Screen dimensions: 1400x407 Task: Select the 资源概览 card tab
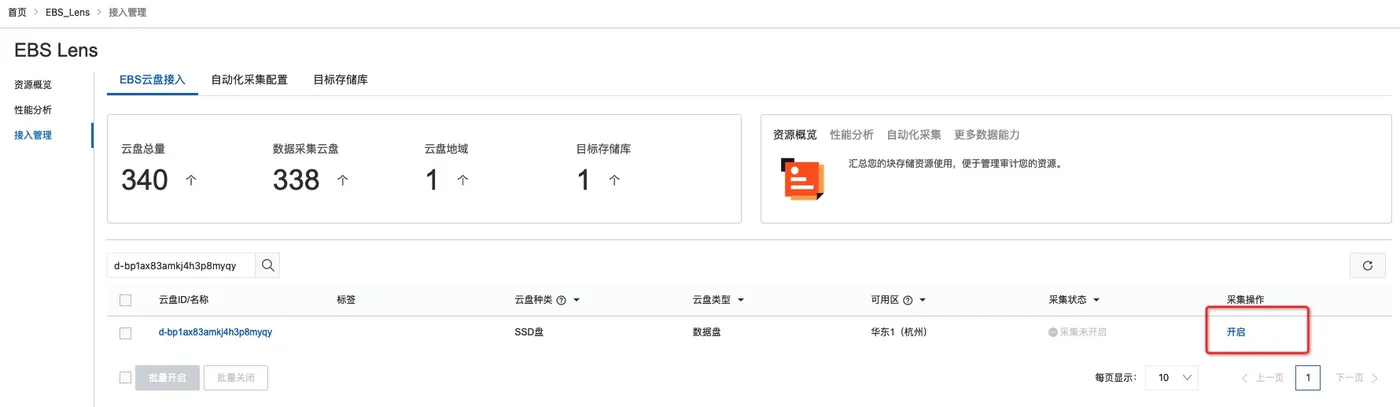(795, 134)
